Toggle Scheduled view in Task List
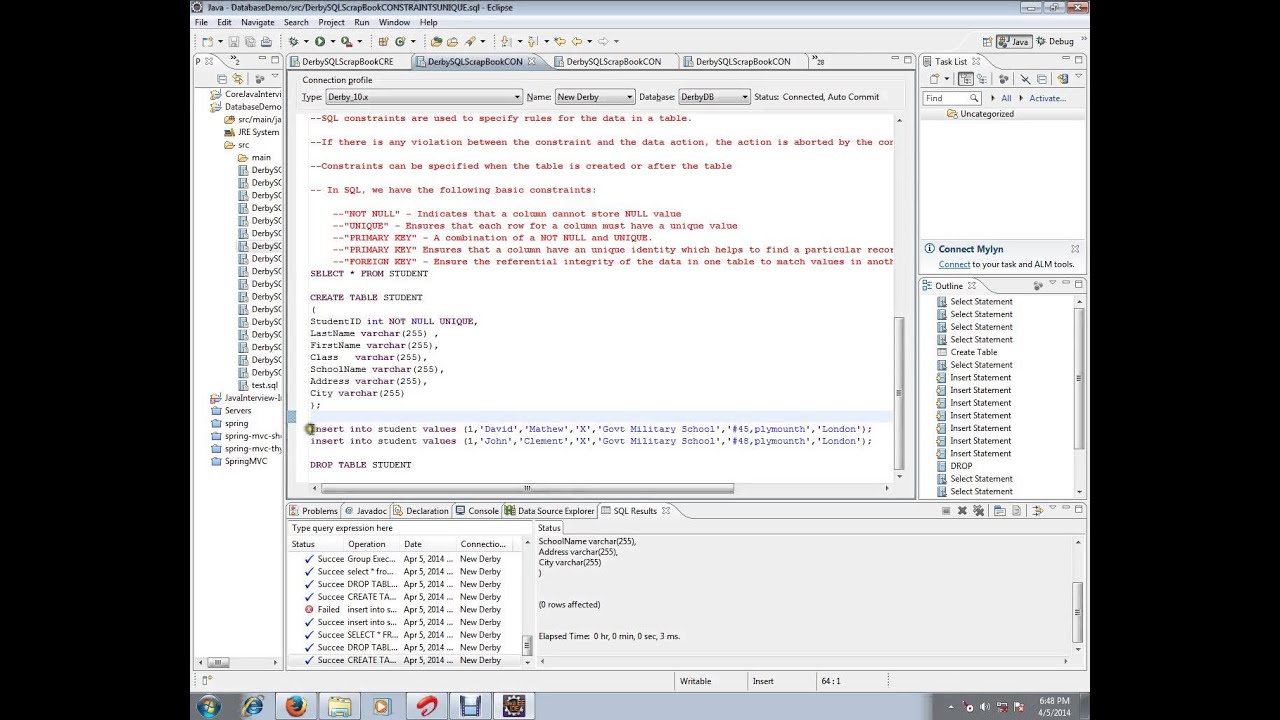Screen dimensions: 1280x720 pos(982,79)
